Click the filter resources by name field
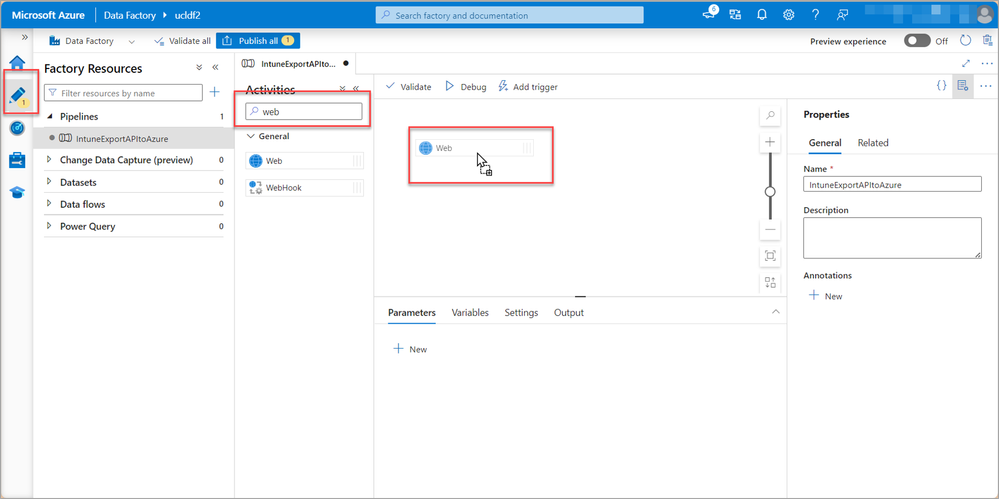Viewport: 999px width, 499px height. pyautogui.click(x=124, y=93)
